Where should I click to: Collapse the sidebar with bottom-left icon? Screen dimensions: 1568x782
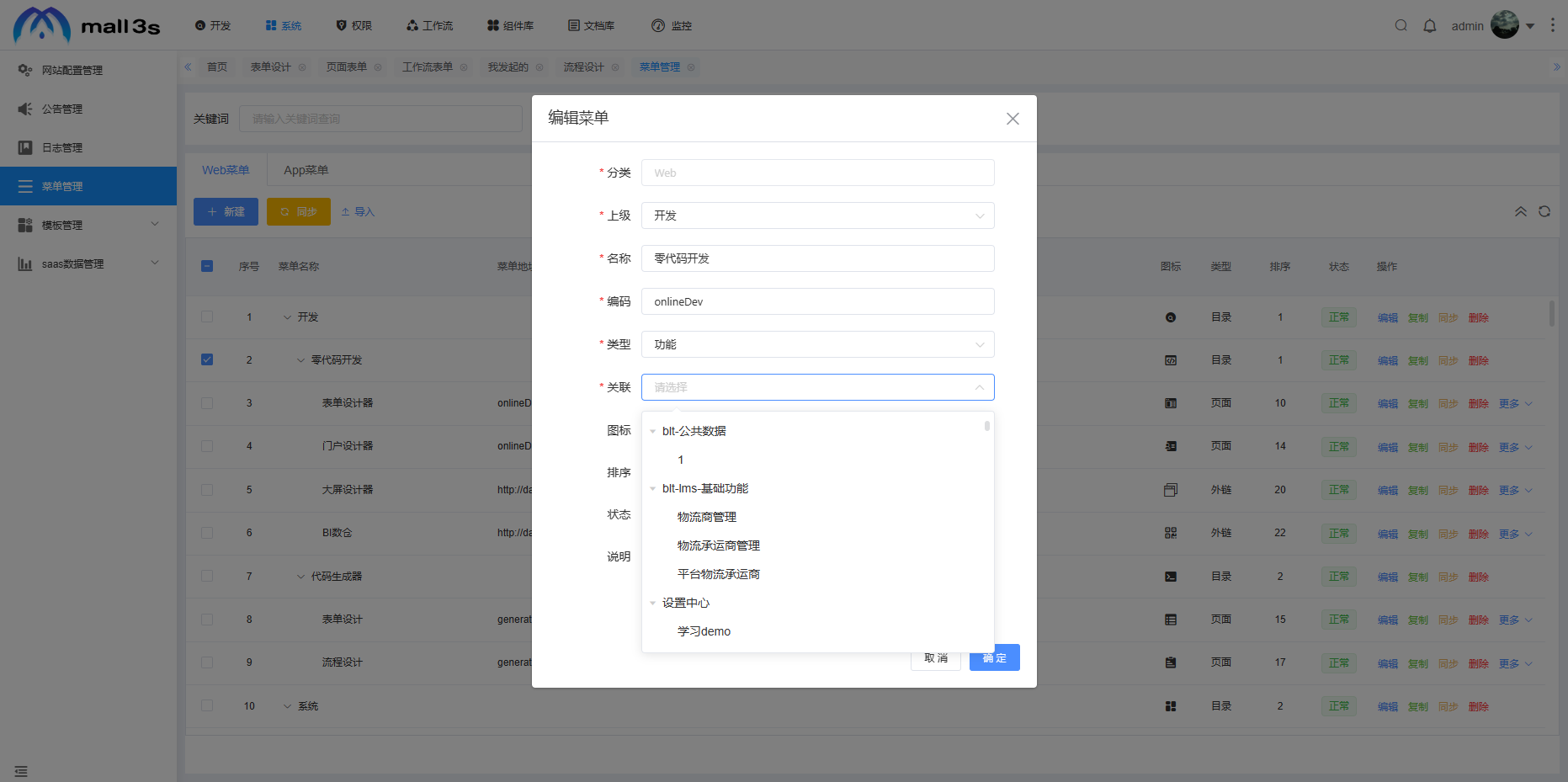click(21, 771)
